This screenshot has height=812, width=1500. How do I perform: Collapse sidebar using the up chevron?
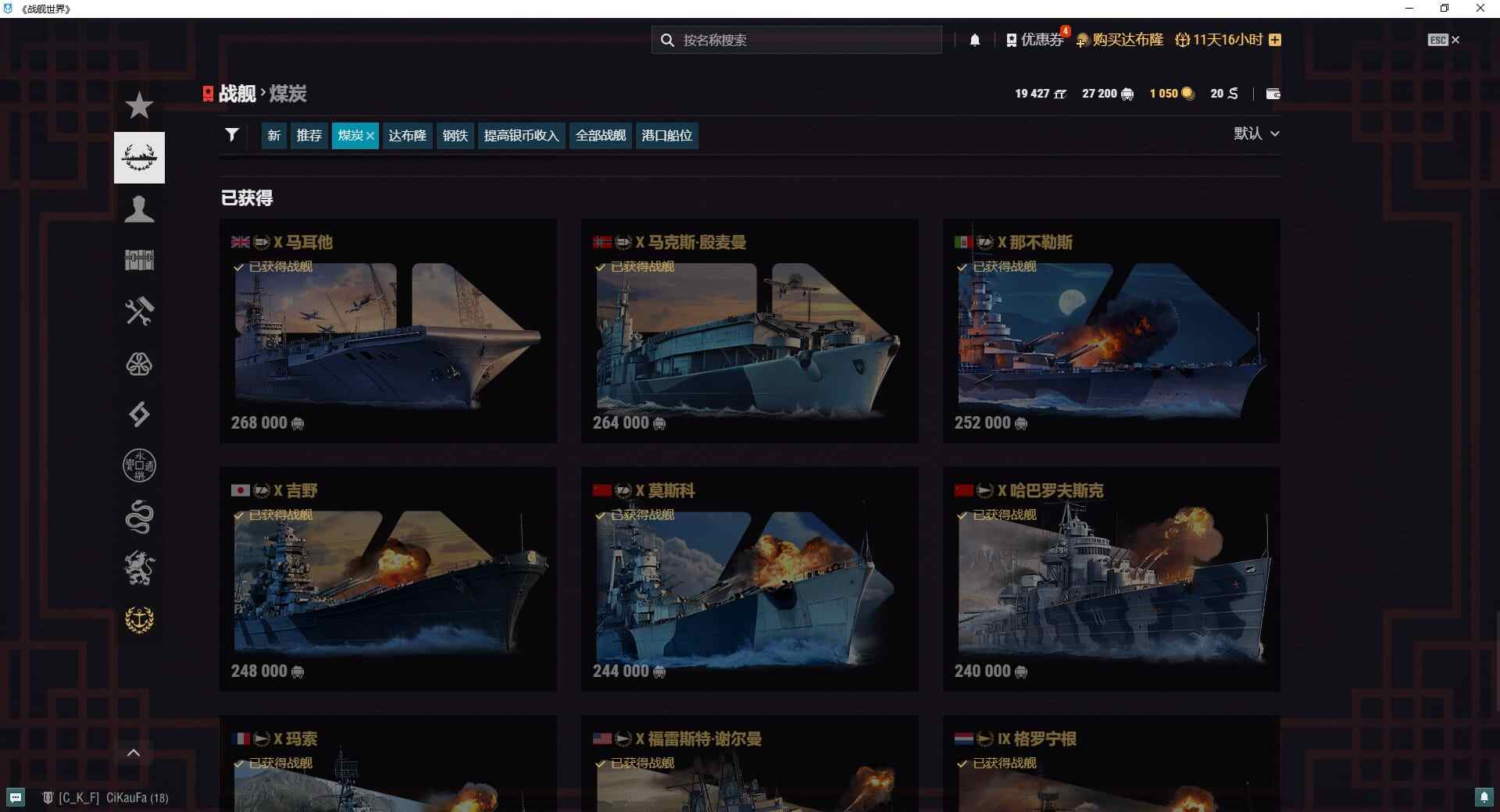(x=134, y=753)
